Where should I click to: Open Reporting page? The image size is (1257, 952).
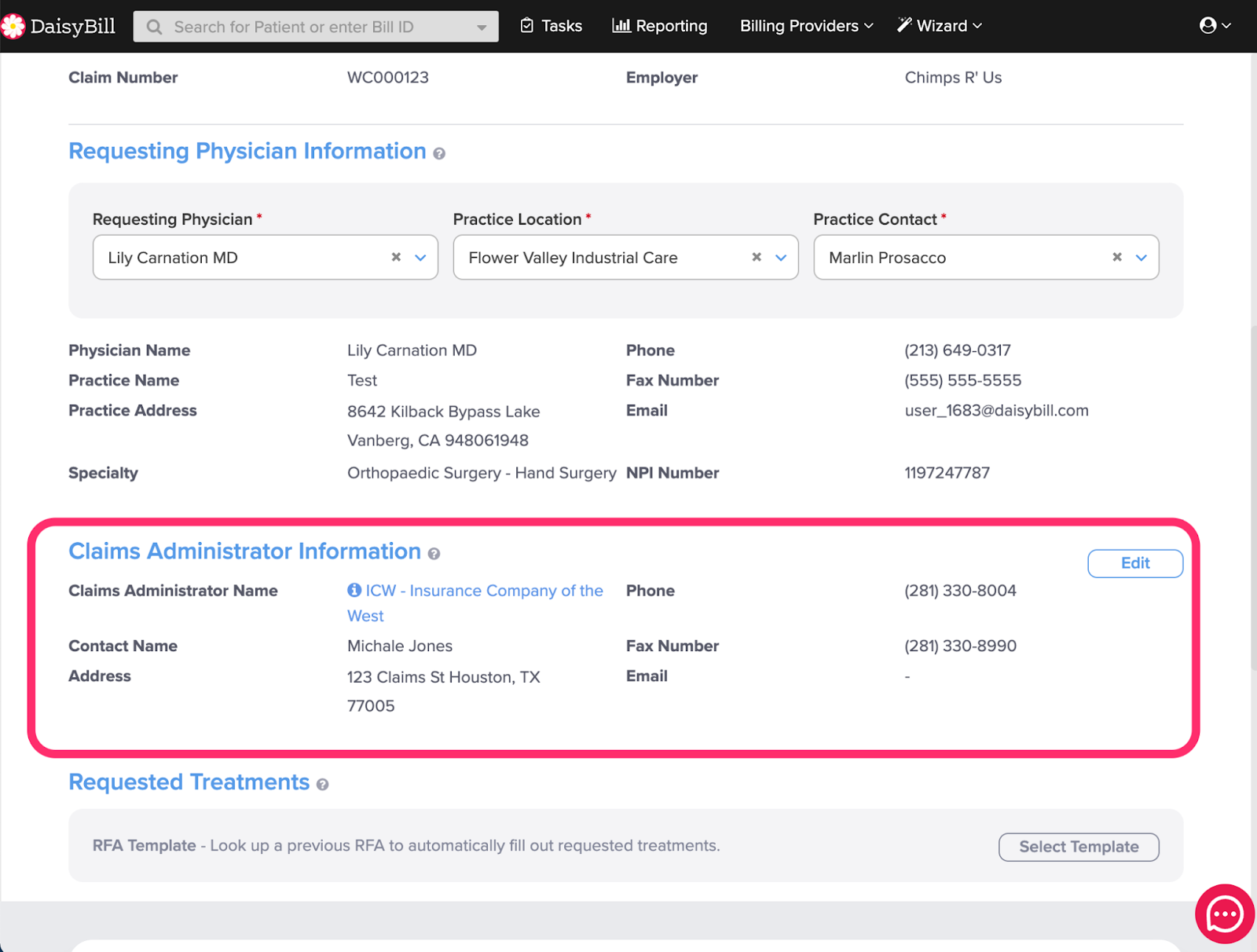click(x=660, y=26)
